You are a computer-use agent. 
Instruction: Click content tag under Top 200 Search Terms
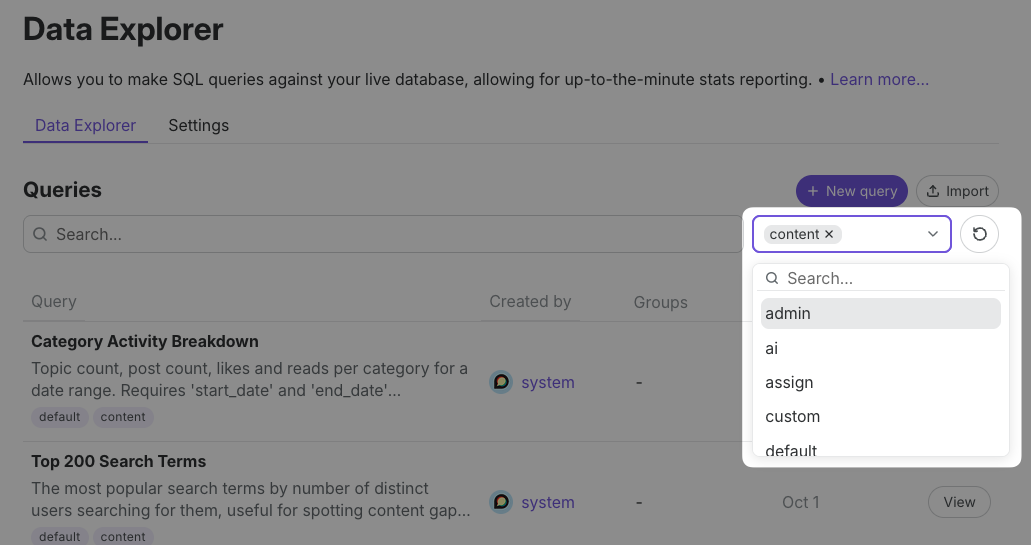(x=123, y=536)
